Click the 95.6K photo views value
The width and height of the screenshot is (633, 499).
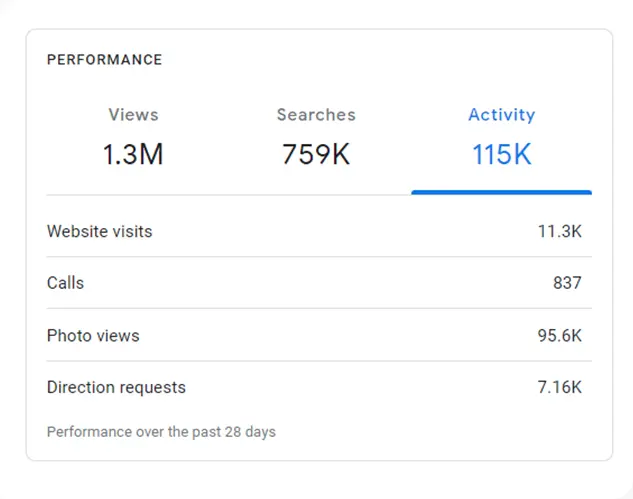(559, 335)
